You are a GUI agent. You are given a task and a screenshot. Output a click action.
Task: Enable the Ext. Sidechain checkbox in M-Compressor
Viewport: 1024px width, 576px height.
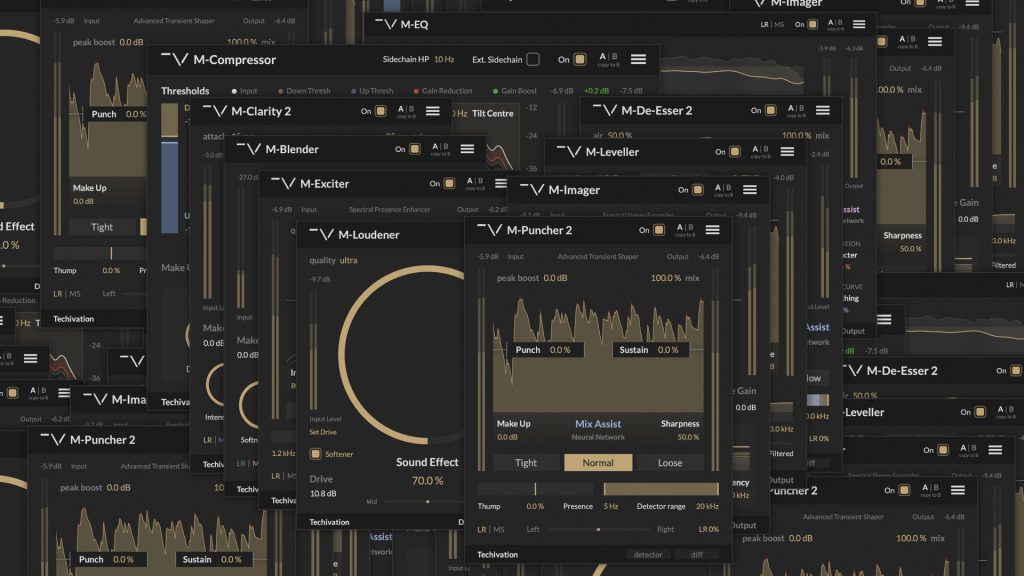click(x=533, y=60)
